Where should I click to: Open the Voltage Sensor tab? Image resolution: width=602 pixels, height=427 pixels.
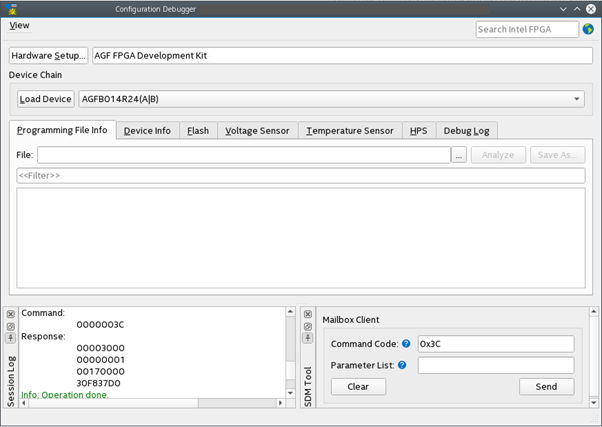[257, 131]
